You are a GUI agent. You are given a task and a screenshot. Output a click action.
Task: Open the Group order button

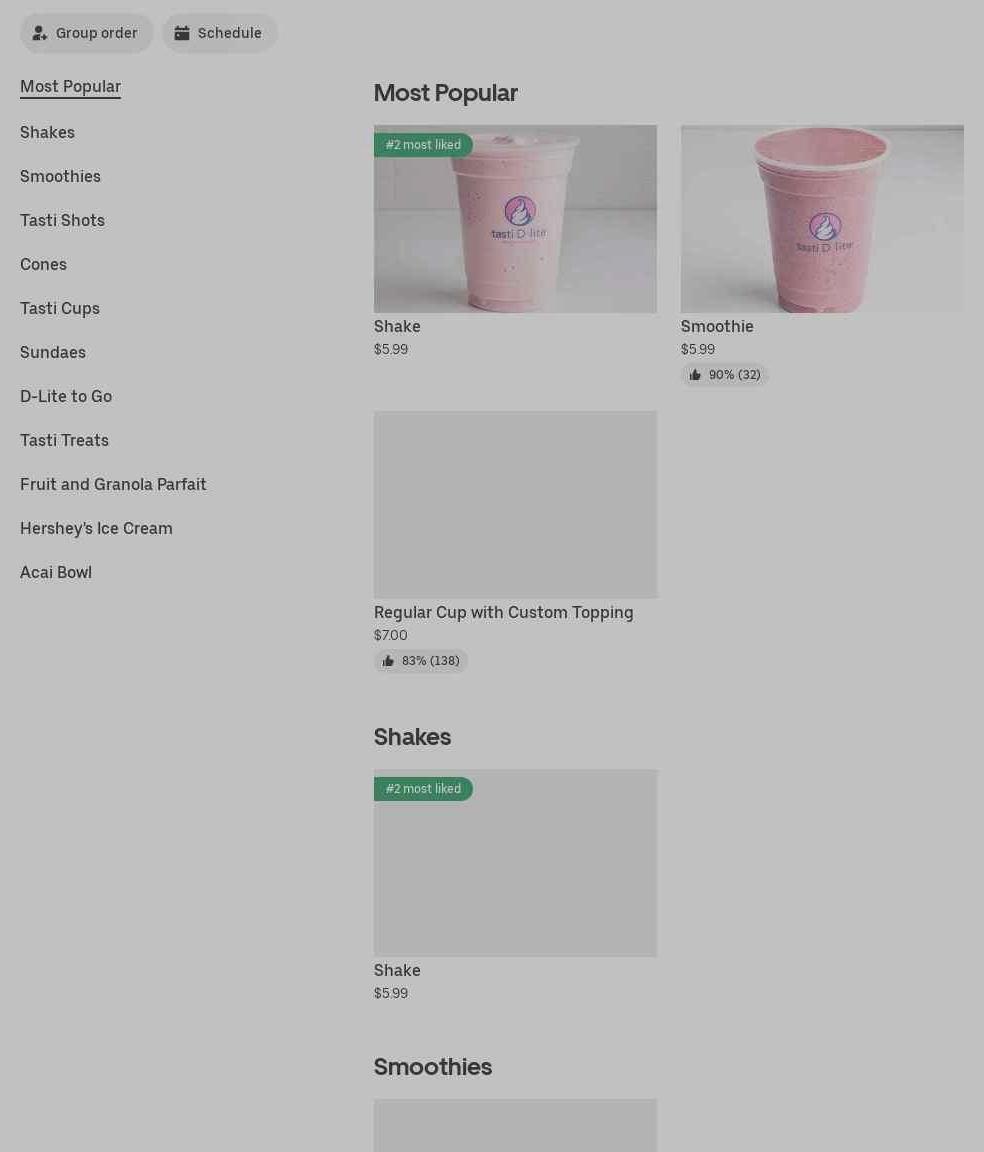click(86, 33)
